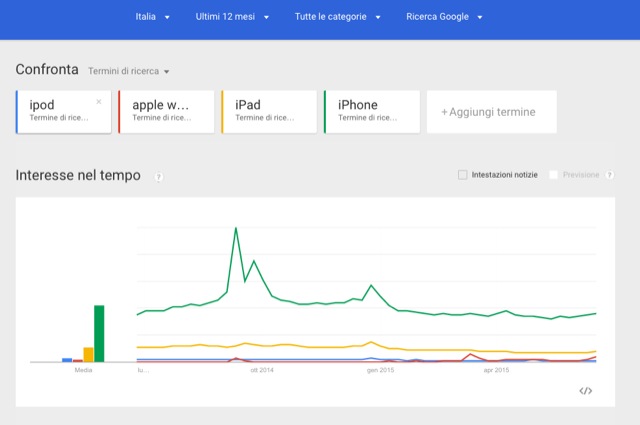This screenshot has height=425, width=640.
Task: Open the embed code icon below chart
Action: point(586,390)
